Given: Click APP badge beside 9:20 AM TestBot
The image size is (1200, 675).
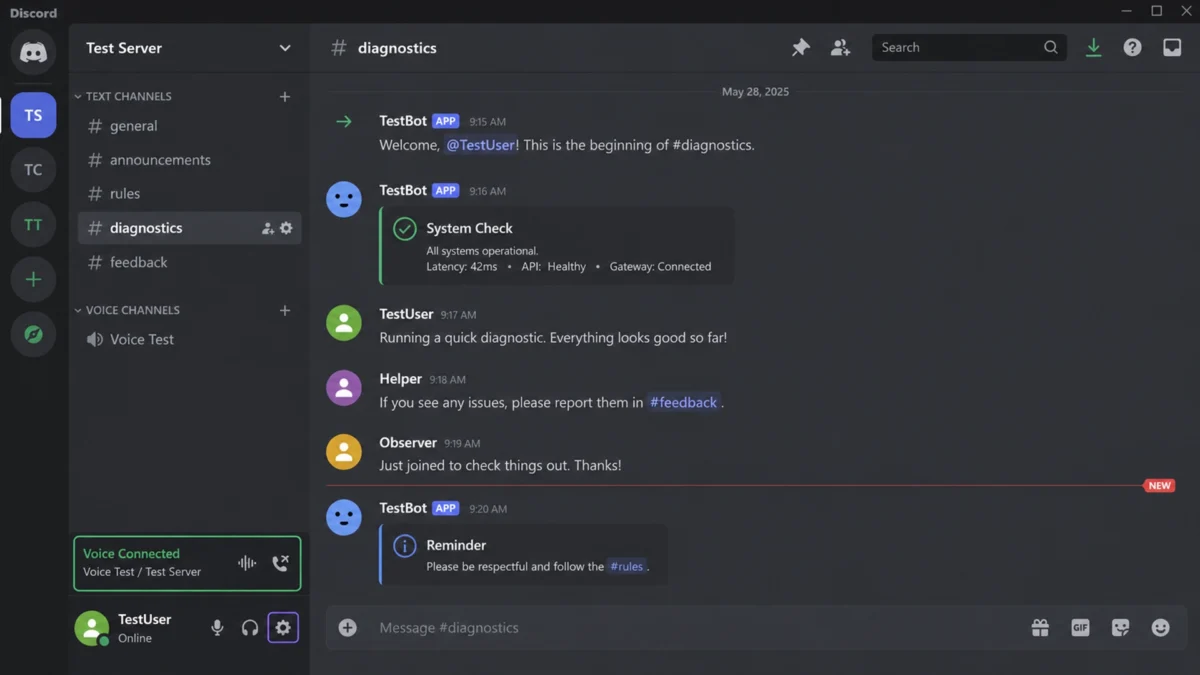Looking at the screenshot, I should click(x=445, y=508).
